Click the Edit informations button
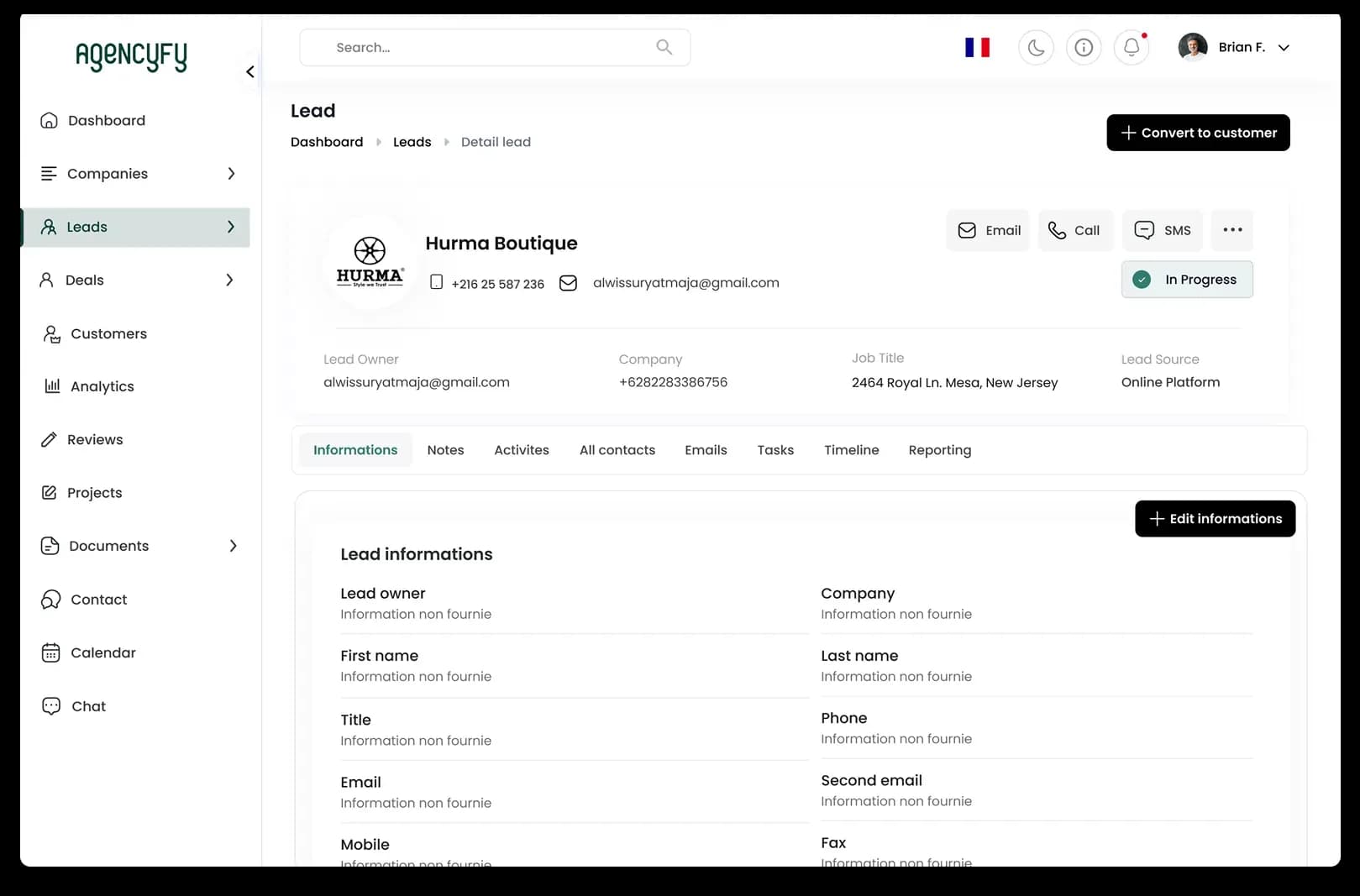 coord(1214,519)
